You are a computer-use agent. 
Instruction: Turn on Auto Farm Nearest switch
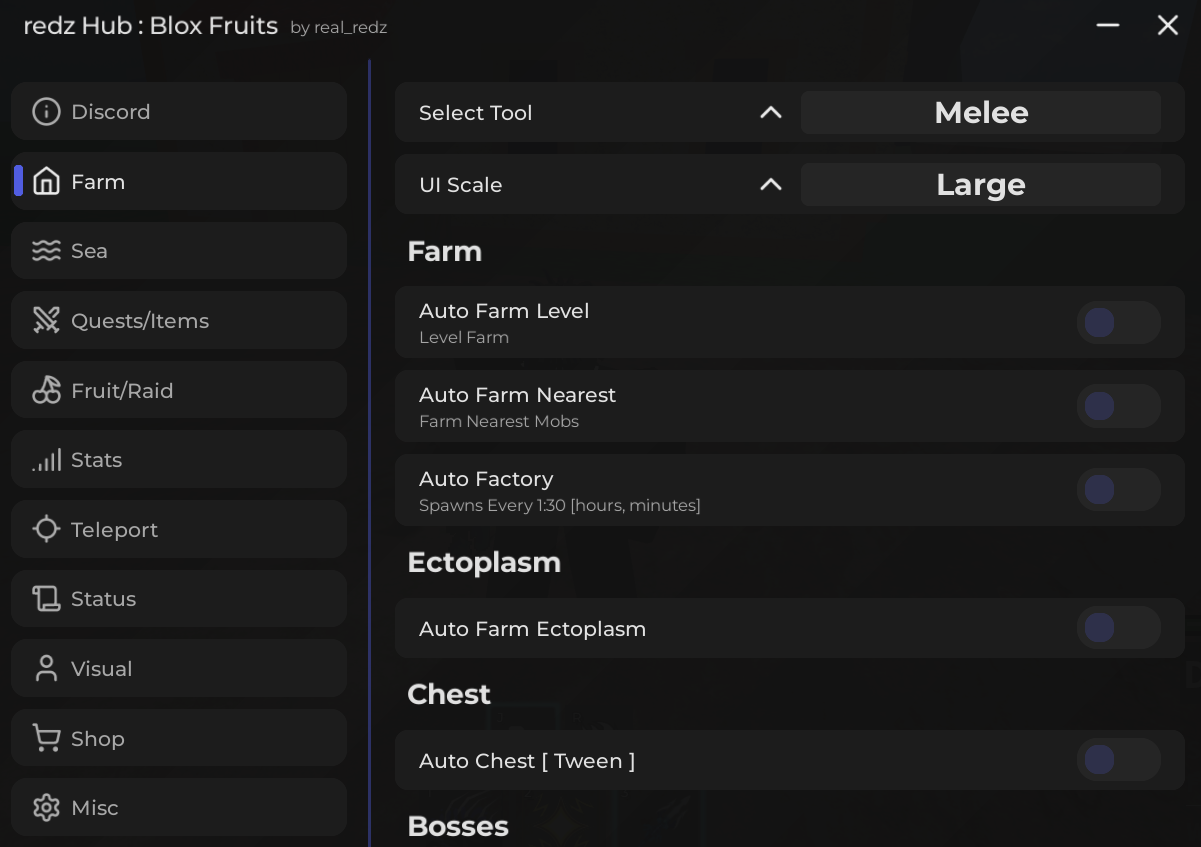(1118, 407)
